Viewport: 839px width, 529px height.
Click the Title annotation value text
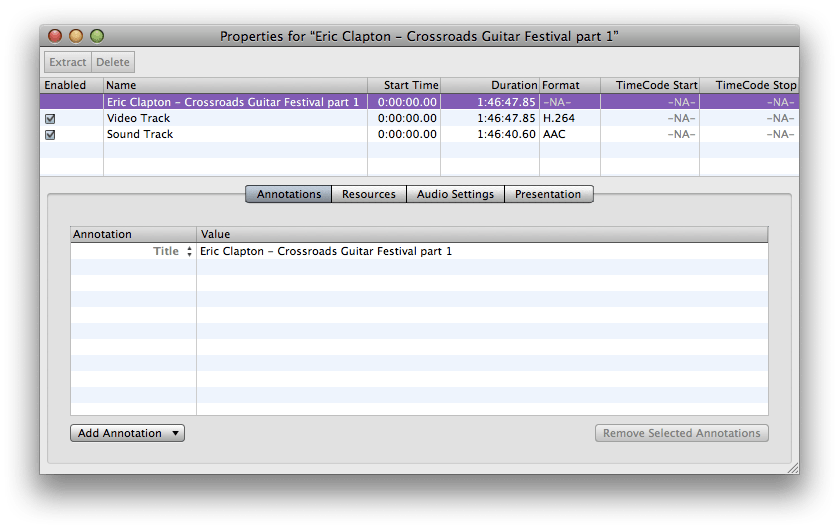(x=326, y=251)
